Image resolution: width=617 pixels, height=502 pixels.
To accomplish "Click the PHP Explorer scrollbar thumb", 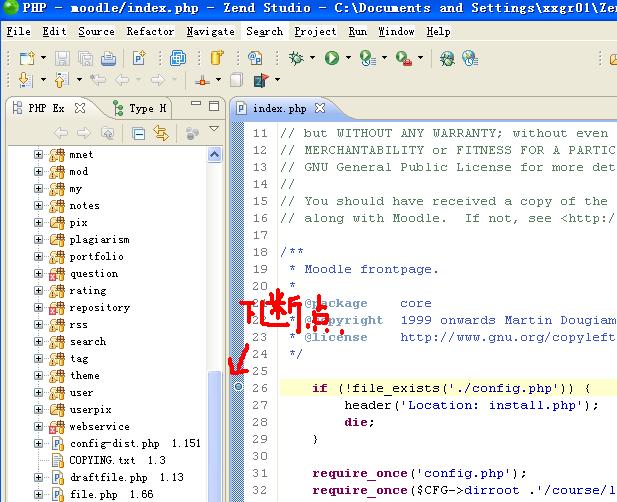I will (214, 436).
